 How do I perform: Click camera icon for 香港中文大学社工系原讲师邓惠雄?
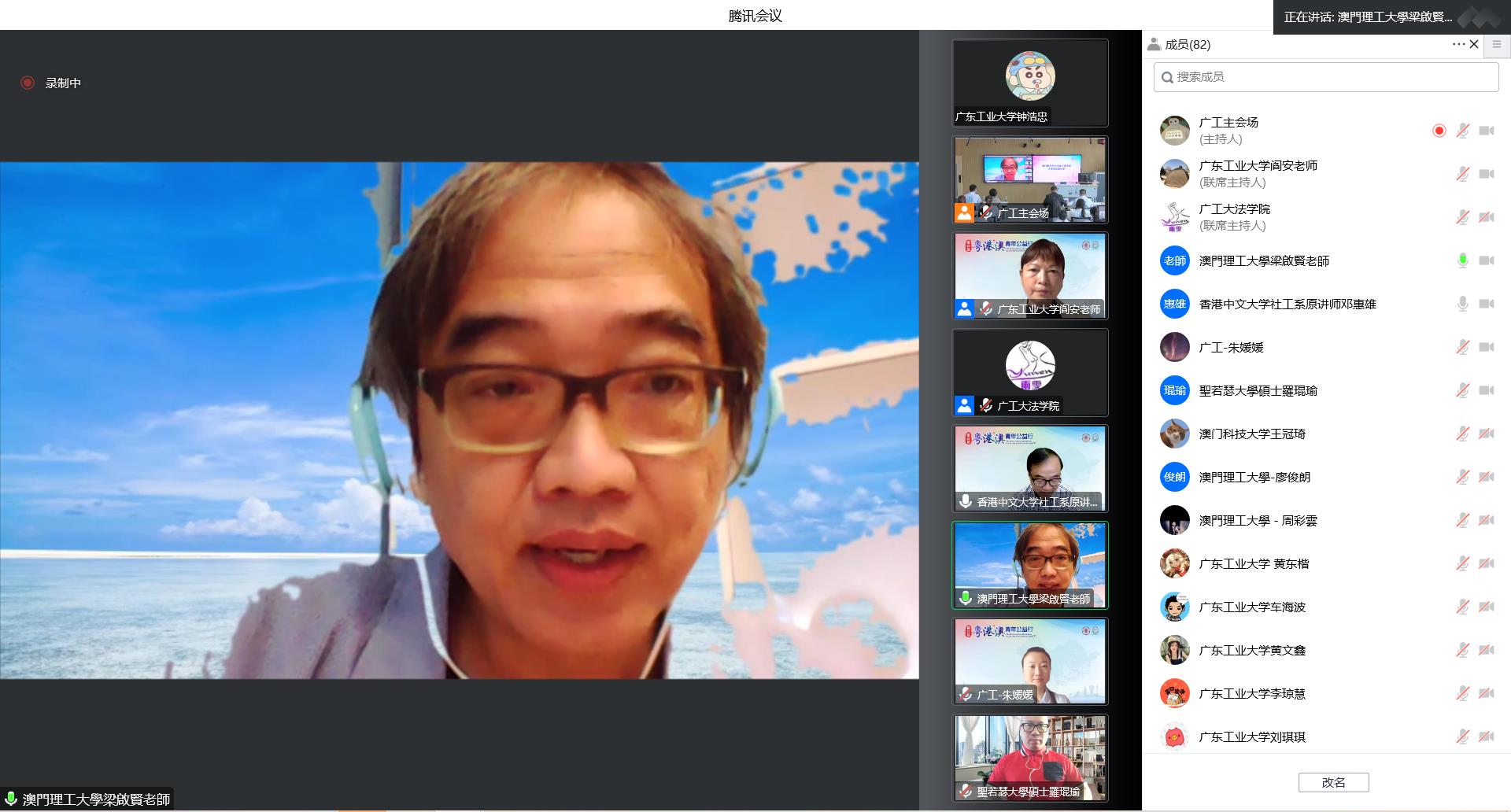pos(1486,304)
